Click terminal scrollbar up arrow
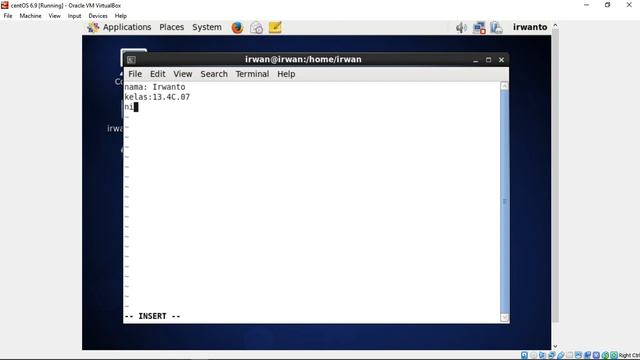Image resolution: width=640 pixels, height=360 pixels. pyautogui.click(x=504, y=86)
